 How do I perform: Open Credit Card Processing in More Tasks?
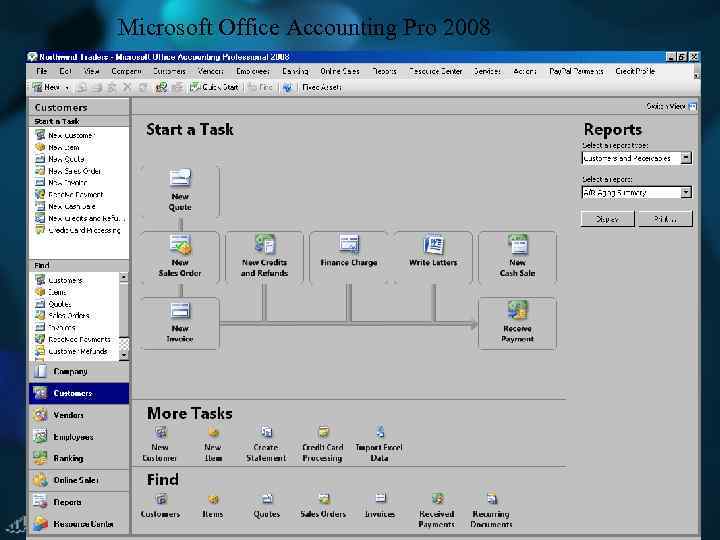[x=322, y=444]
